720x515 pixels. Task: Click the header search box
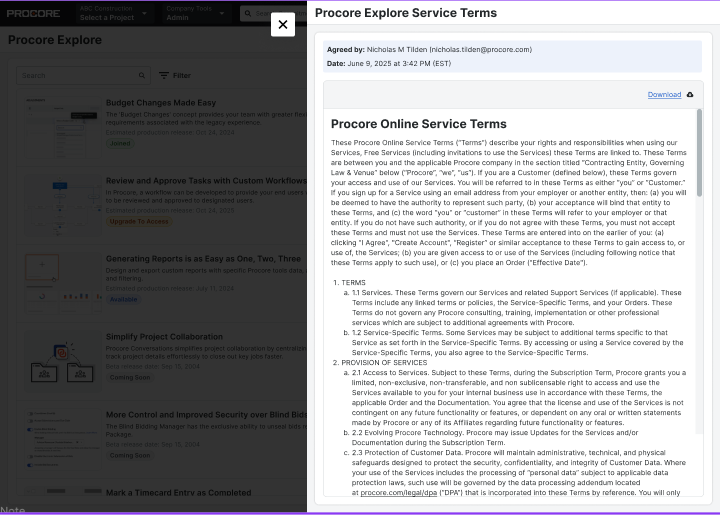(x=274, y=13)
